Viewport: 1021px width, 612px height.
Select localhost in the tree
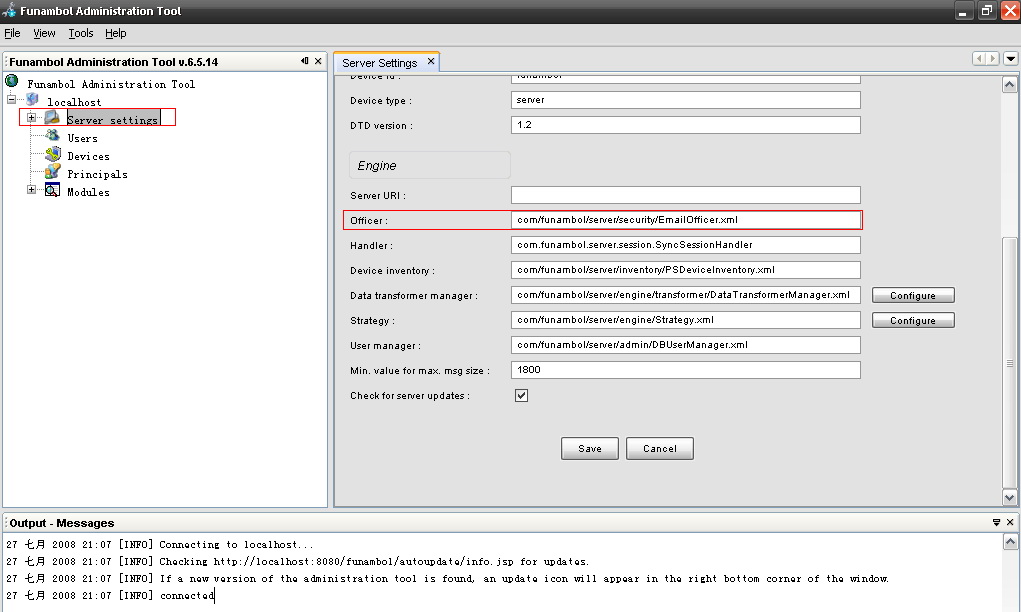[74, 102]
